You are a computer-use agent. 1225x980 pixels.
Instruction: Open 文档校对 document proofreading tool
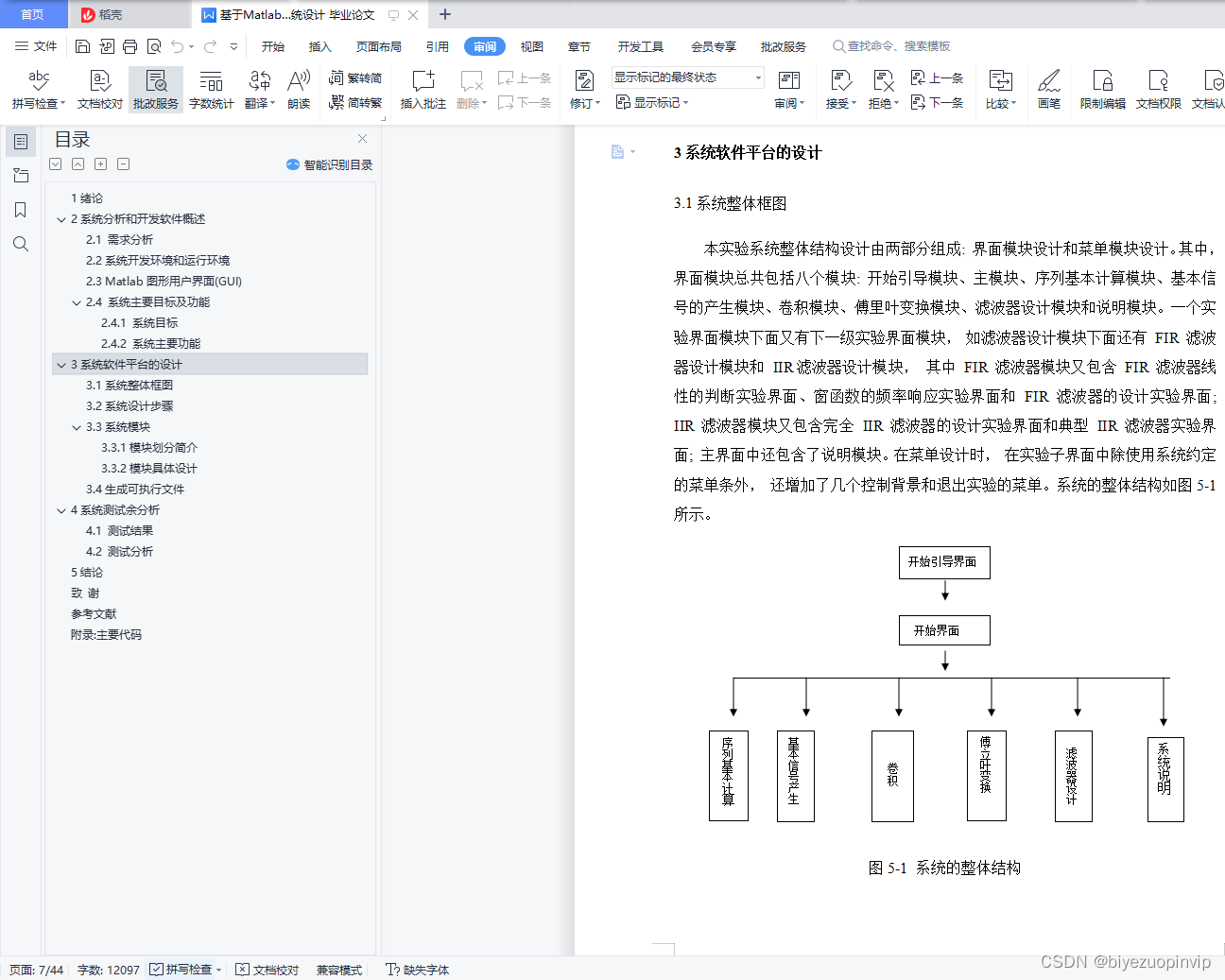pyautogui.click(x=100, y=90)
